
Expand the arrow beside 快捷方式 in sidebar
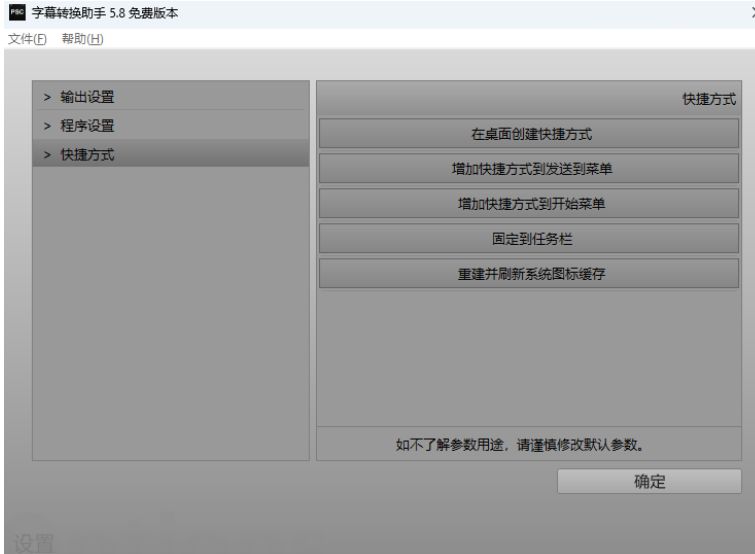[47, 155]
